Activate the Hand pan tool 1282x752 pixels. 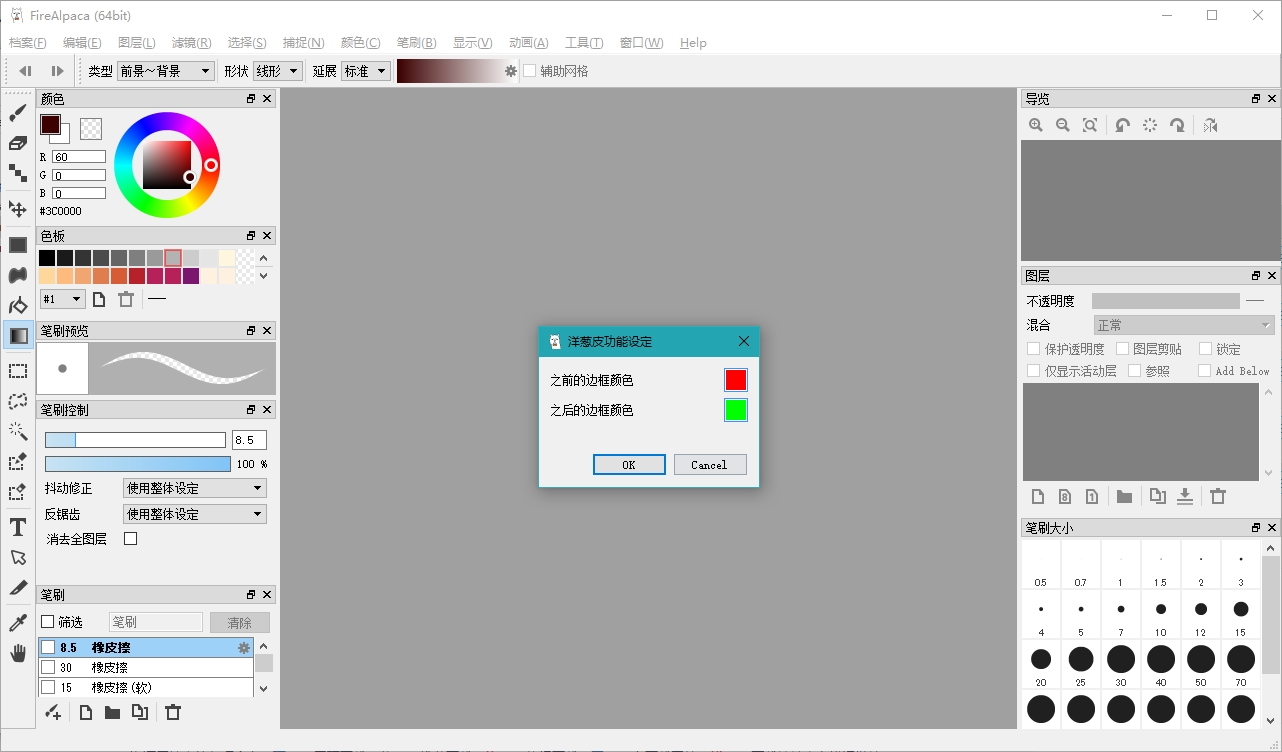pyautogui.click(x=18, y=653)
